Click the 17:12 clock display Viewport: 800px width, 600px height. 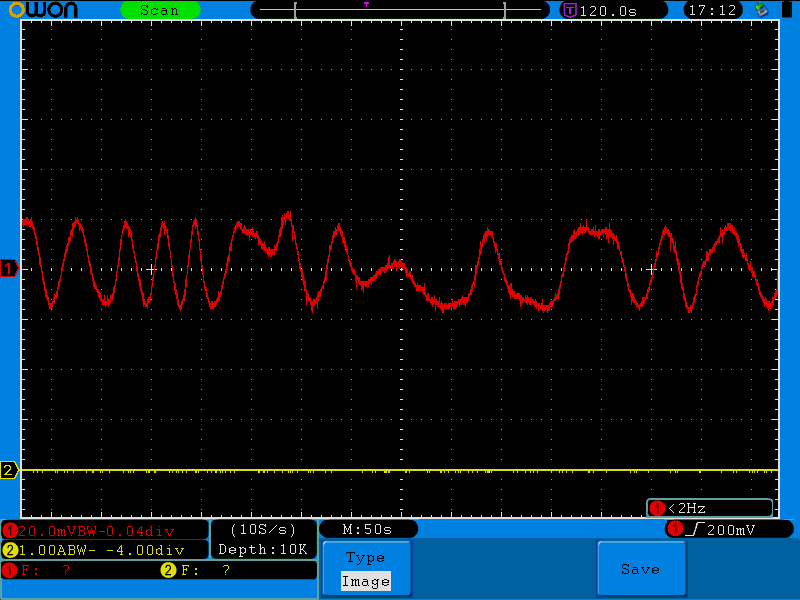(x=713, y=10)
